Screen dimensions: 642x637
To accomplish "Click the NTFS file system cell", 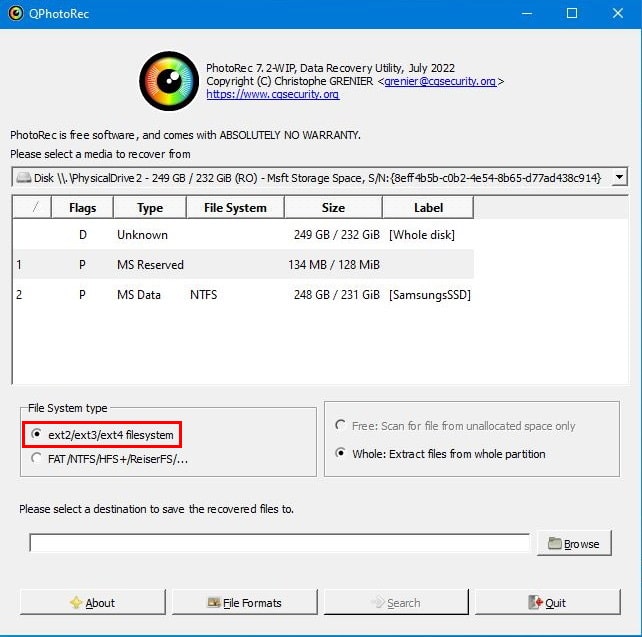I will [x=203, y=295].
